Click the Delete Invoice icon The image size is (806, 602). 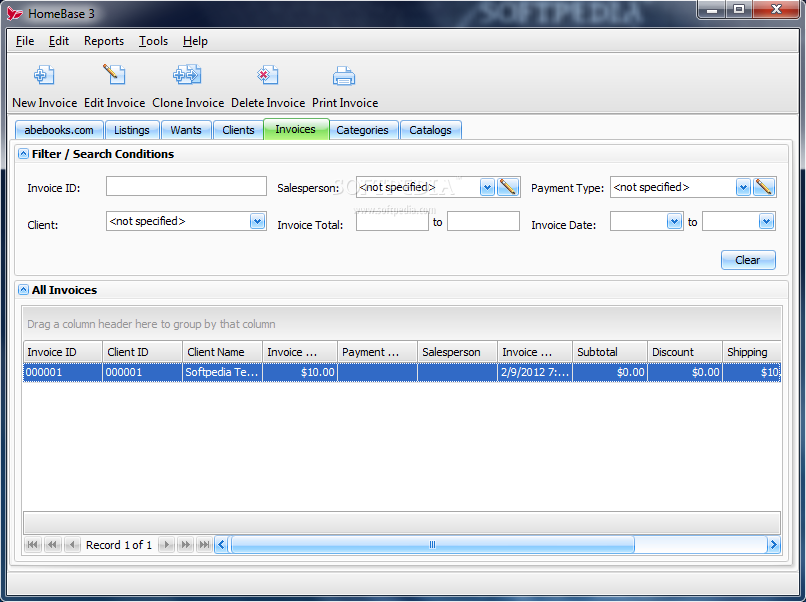pyautogui.click(x=268, y=75)
